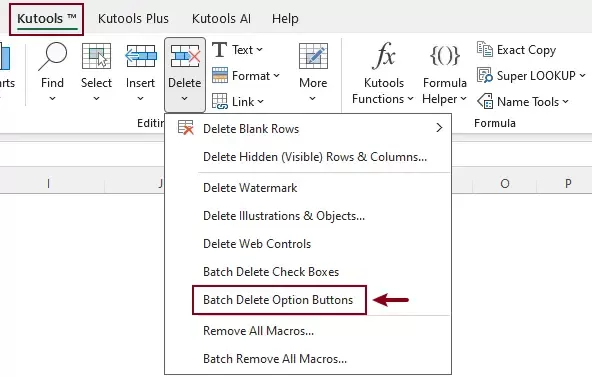Click the Select cells icon
This screenshot has width=592, height=377.
point(96,56)
